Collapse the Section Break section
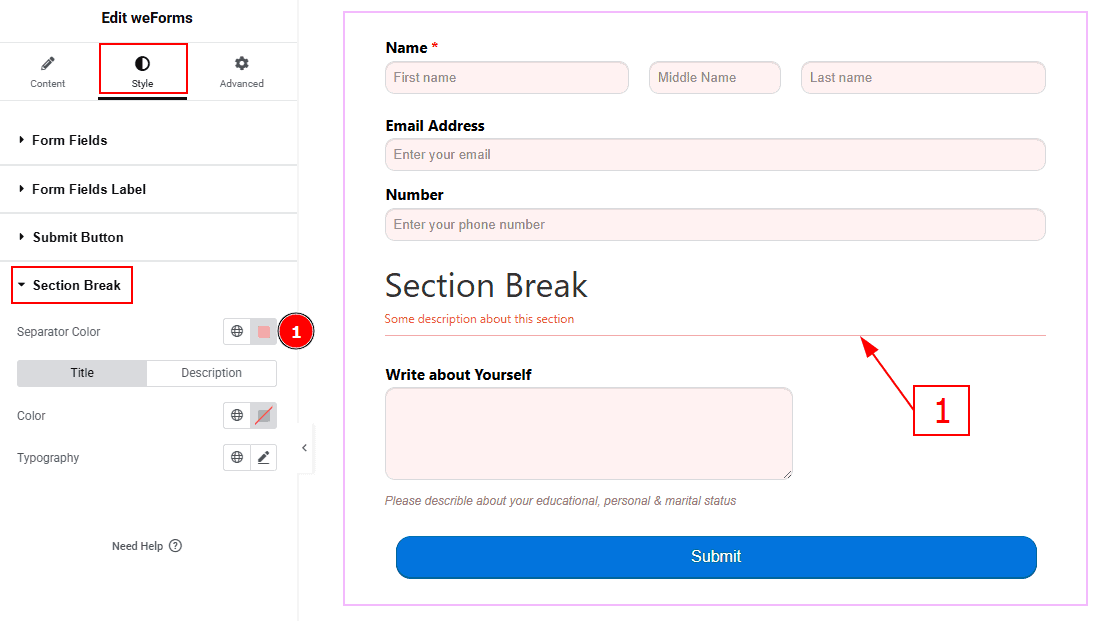This screenshot has width=1100, height=621. click(x=72, y=285)
